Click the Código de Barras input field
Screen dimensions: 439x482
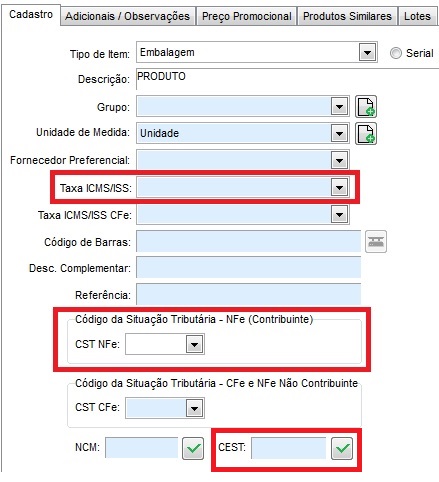(249, 241)
